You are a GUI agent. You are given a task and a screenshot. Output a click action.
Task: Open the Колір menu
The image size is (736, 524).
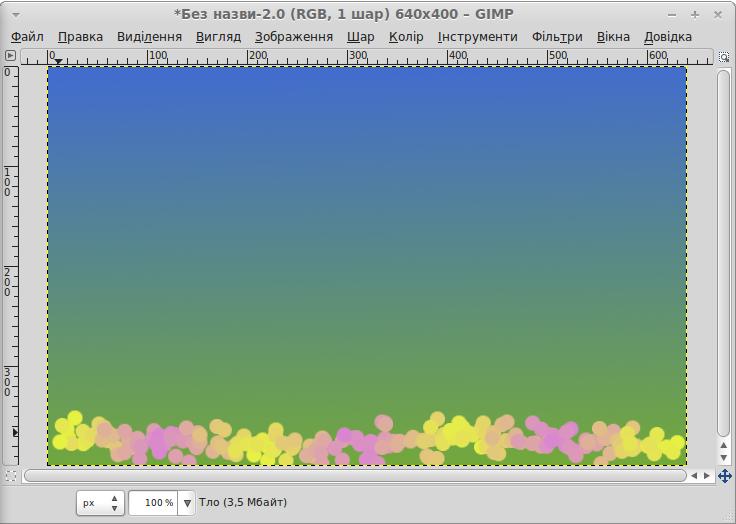(x=406, y=37)
